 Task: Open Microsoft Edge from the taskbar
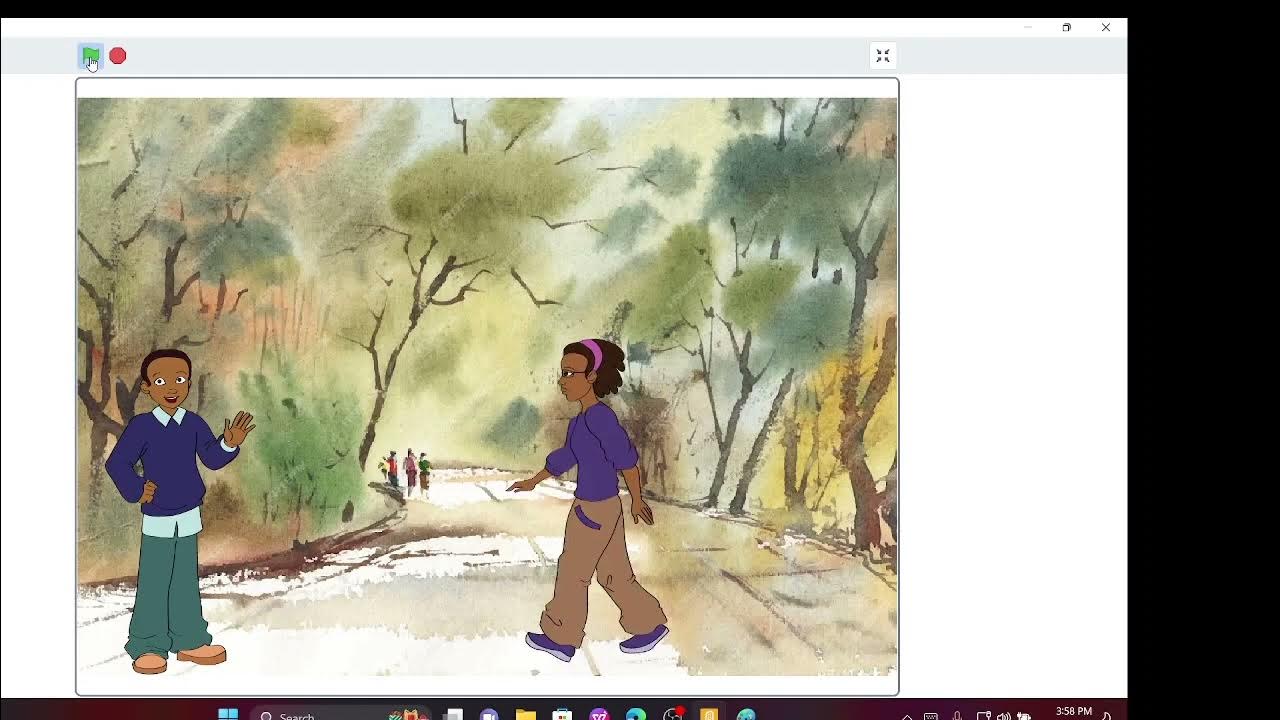[636, 714]
